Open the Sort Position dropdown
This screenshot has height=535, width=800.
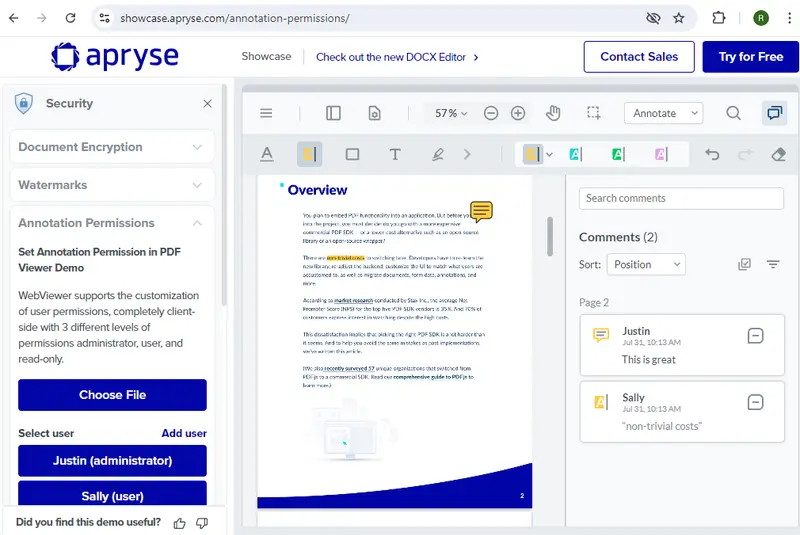pos(646,265)
